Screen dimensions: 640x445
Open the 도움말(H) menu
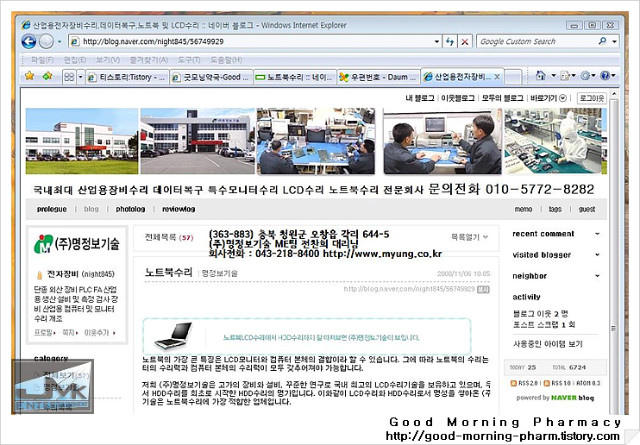(x=226, y=60)
